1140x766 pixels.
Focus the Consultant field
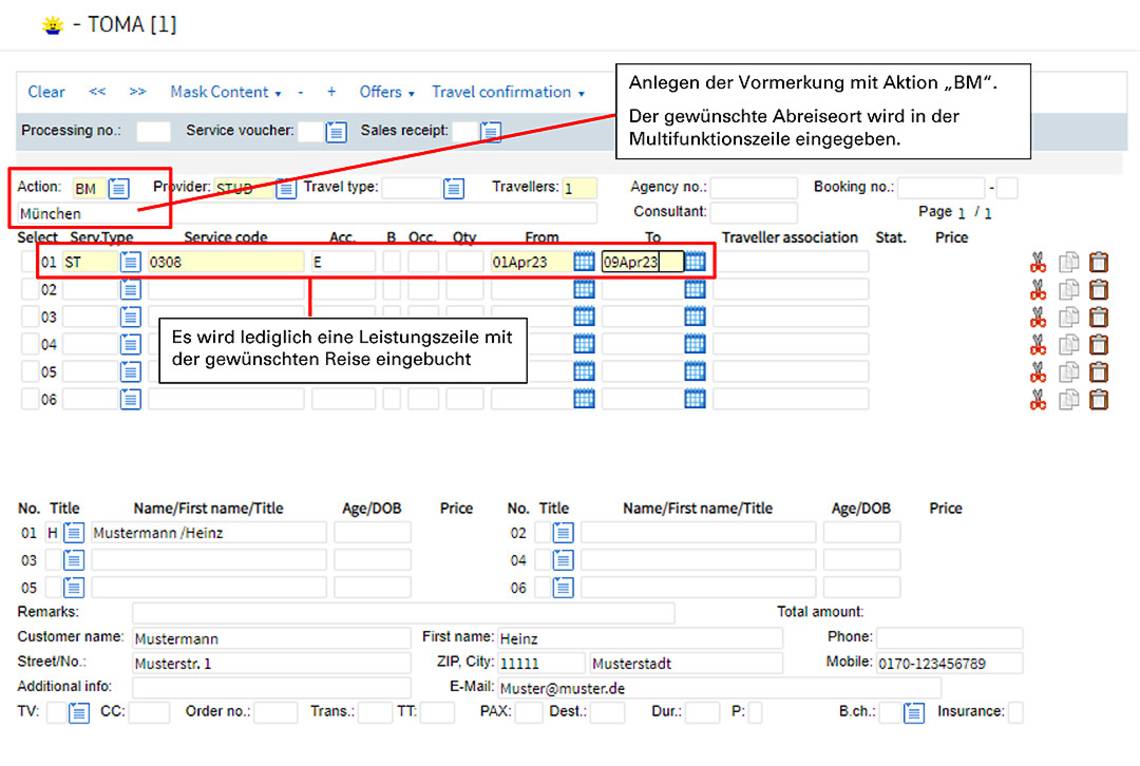pyautogui.click(x=754, y=212)
